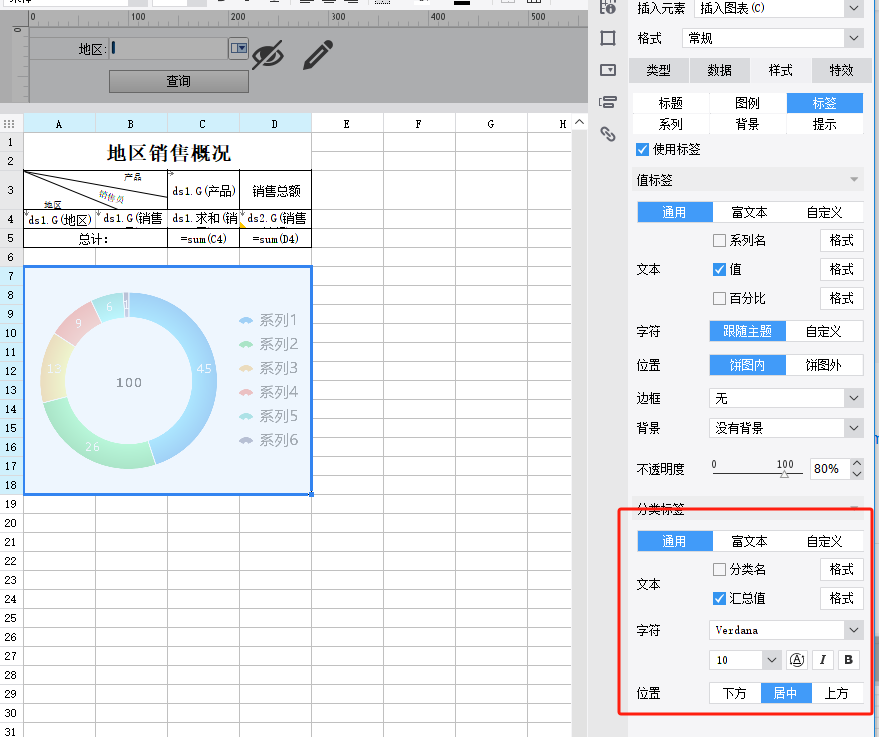The image size is (879, 737).
Task: Click the opacity slider handle
Action: click(x=784, y=475)
